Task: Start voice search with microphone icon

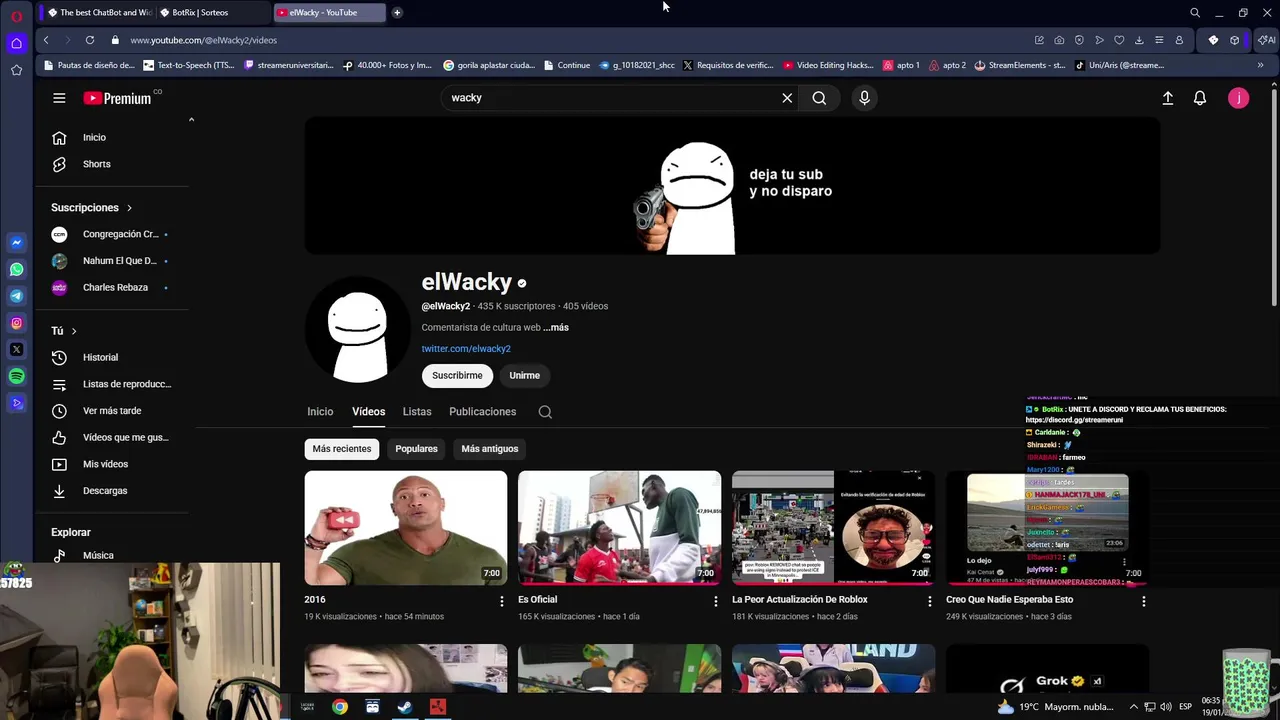Action: click(x=864, y=98)
